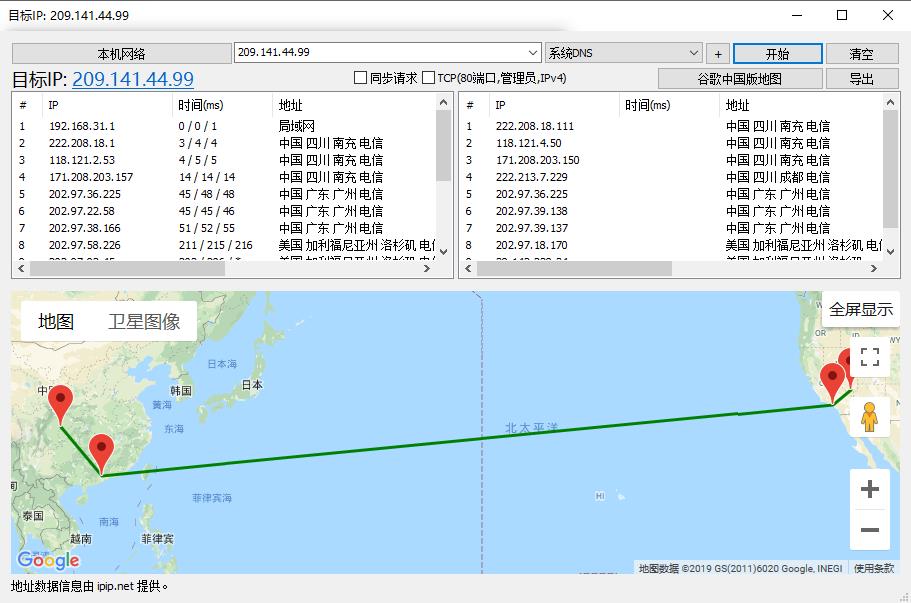Open the target IP link 209.141.44.99
Screen dimensions: 911x603
pos(133,80)
